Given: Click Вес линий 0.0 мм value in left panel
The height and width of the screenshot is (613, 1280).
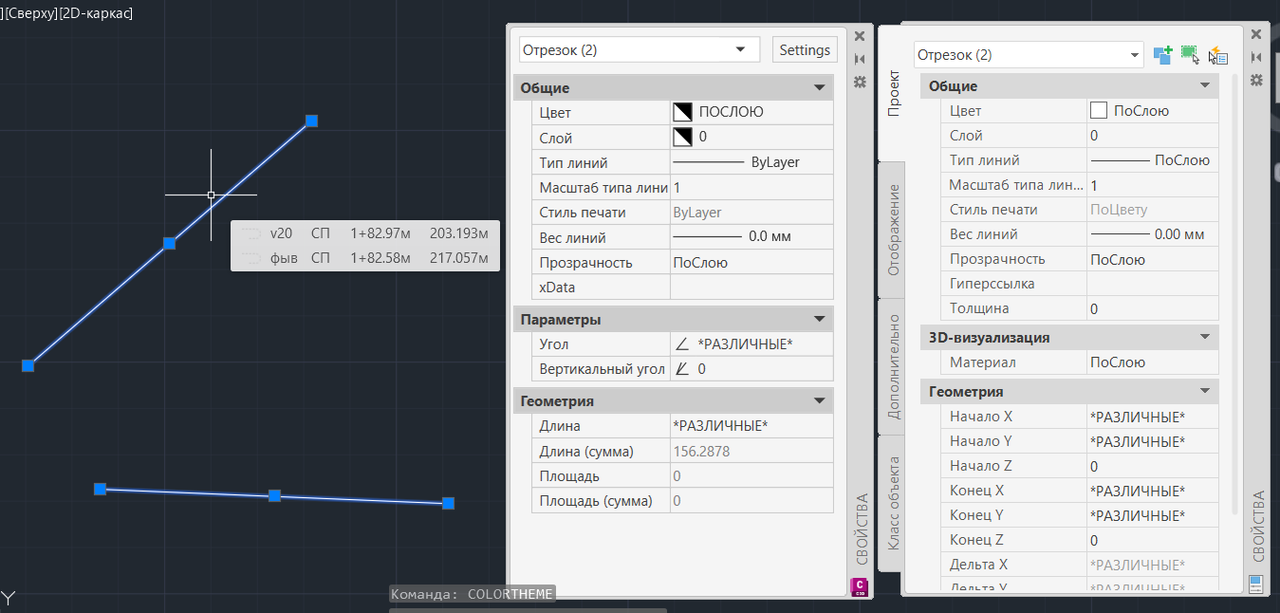Looking at the screenshot, I should click(751, 237).
